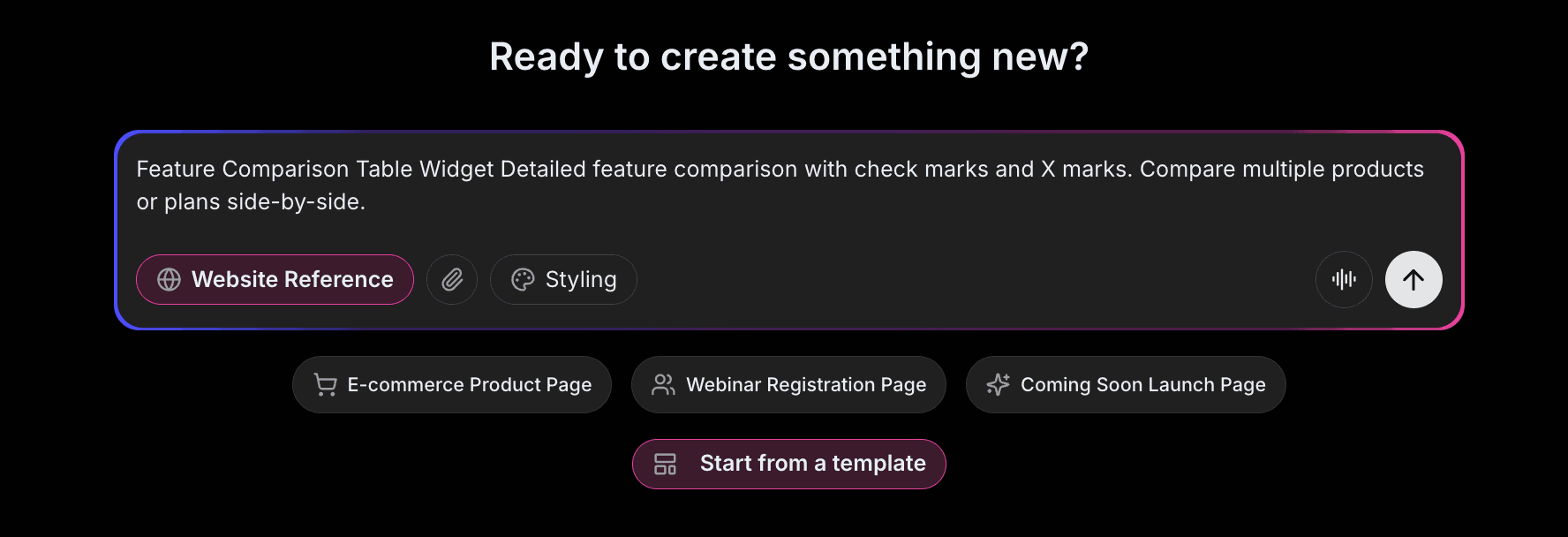Viewport: 1568px width, 537px height.
Task: Click inside the prompt text area
Action: pyautogui.click(x=777, y=185)
